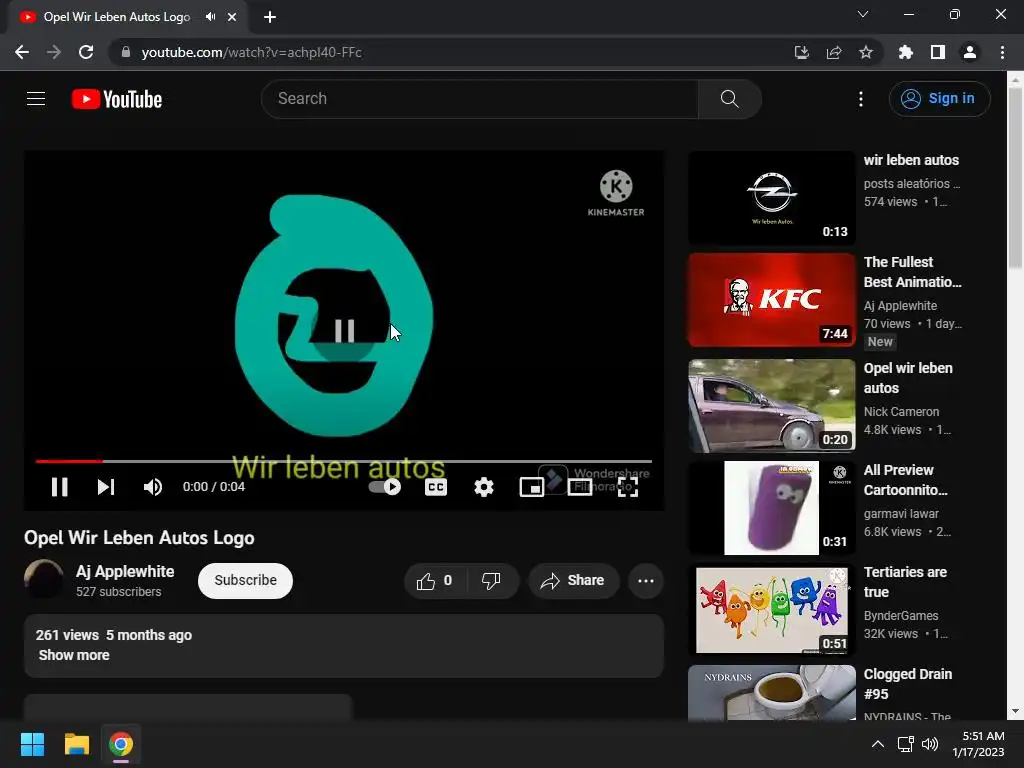Open tab search dropdown chevron
Image resolution: width=1024 pixels, height=768 pixels.
pos(863,14)
